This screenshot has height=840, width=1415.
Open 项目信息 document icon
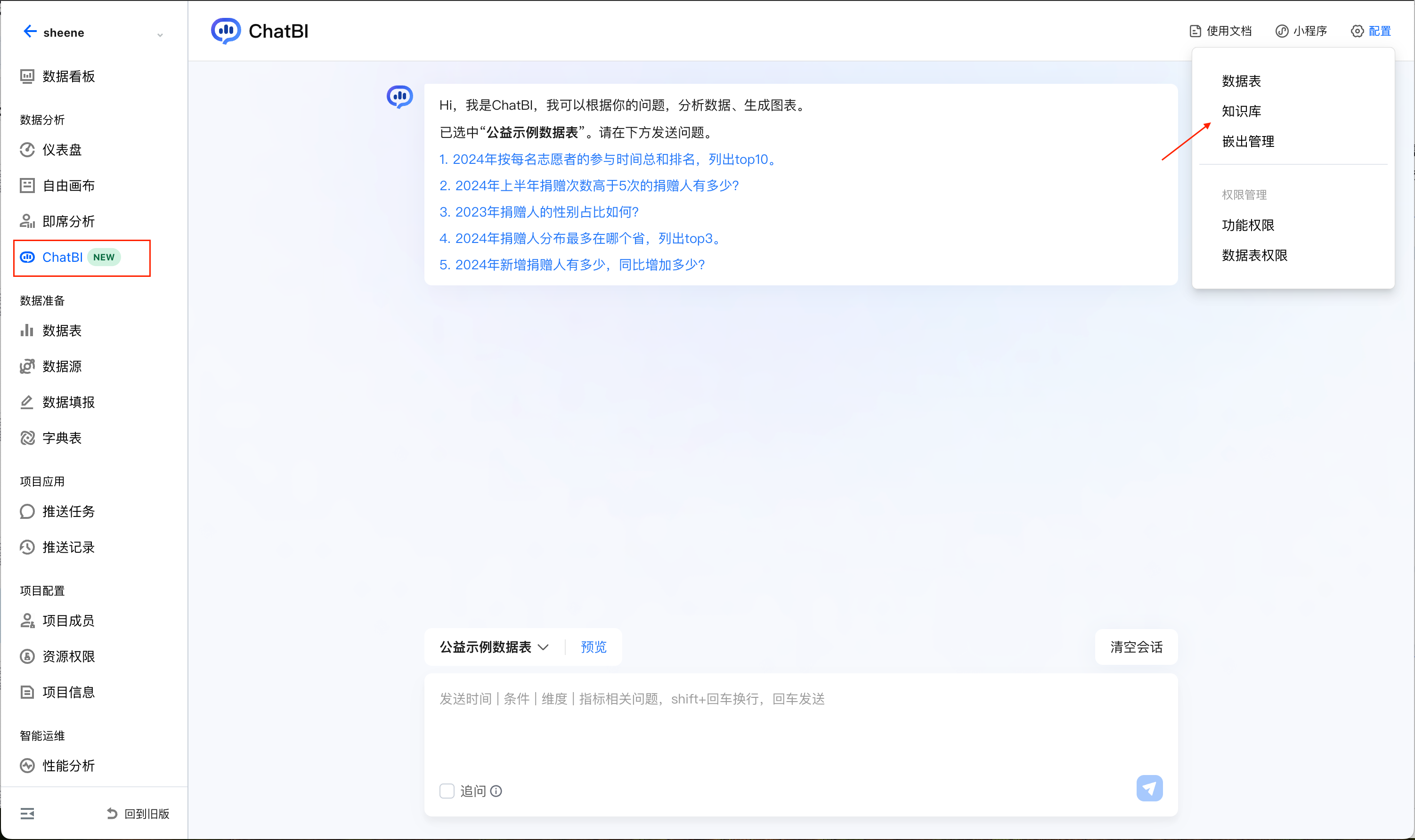click(27, 692)
